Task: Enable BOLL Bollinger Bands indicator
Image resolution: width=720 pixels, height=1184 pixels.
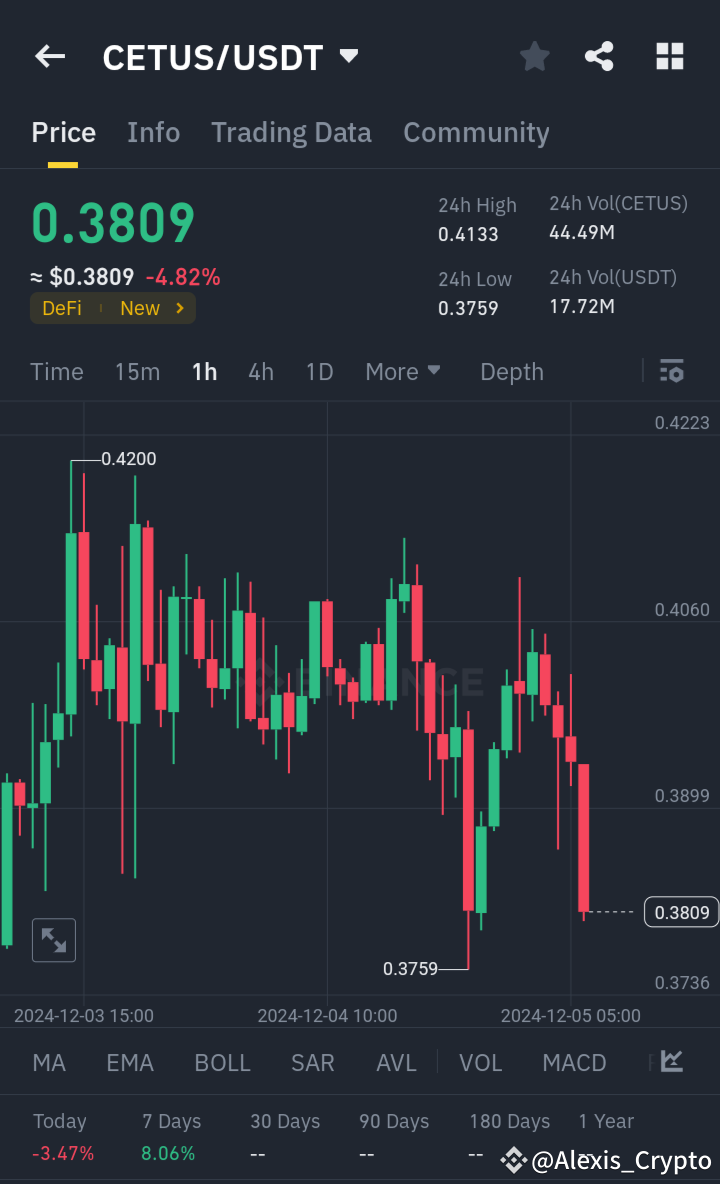Action: tap(222, 1062)
